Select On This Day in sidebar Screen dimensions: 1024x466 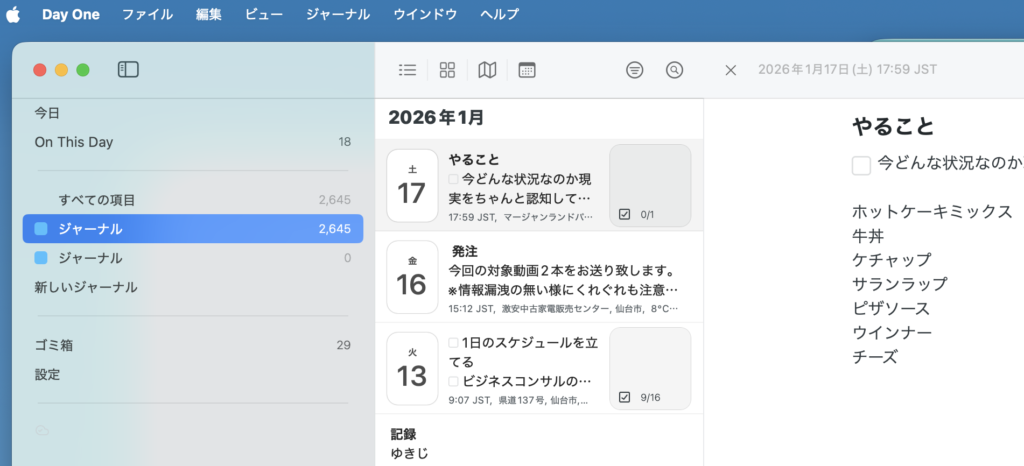click(74, 142)
